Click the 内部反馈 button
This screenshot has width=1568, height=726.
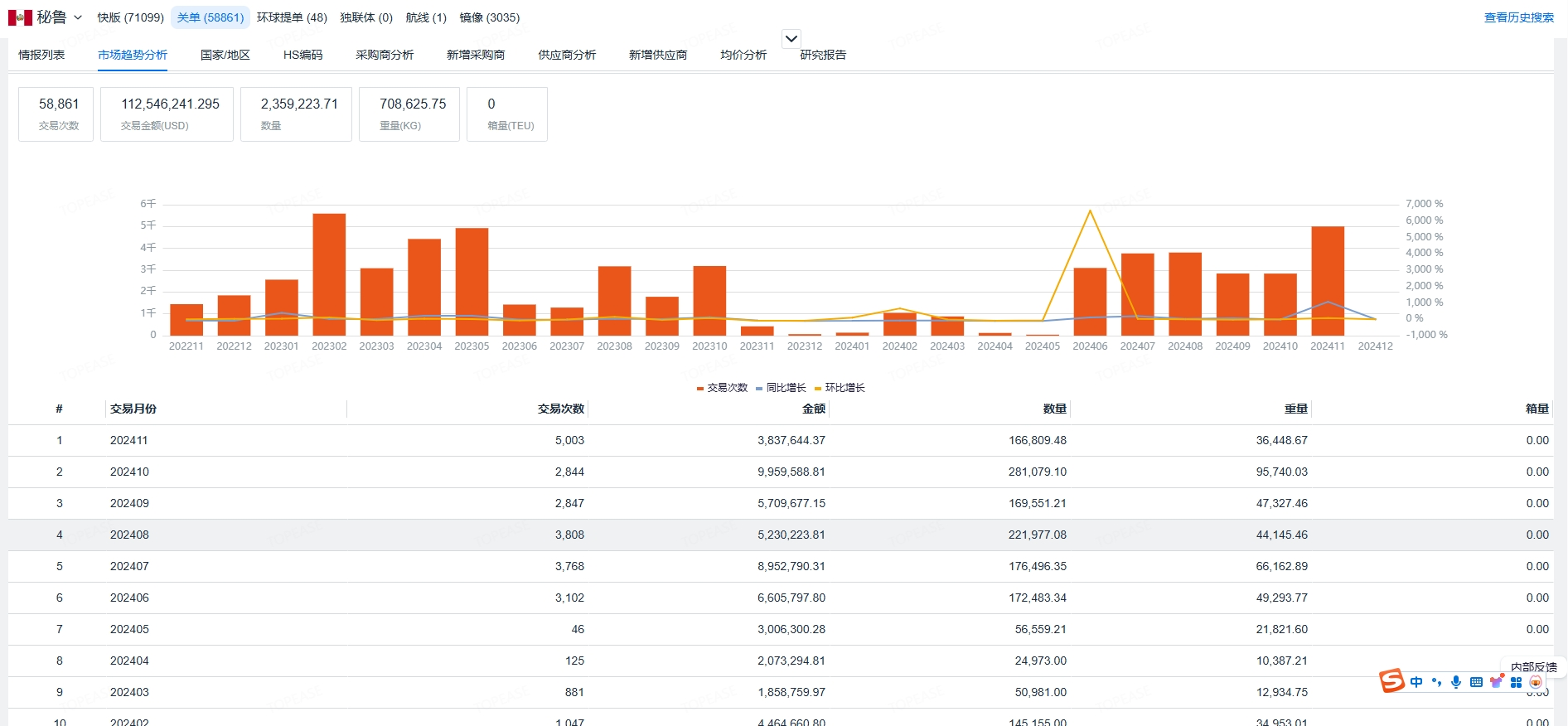pyautogui.click(x=1534, y=667)
